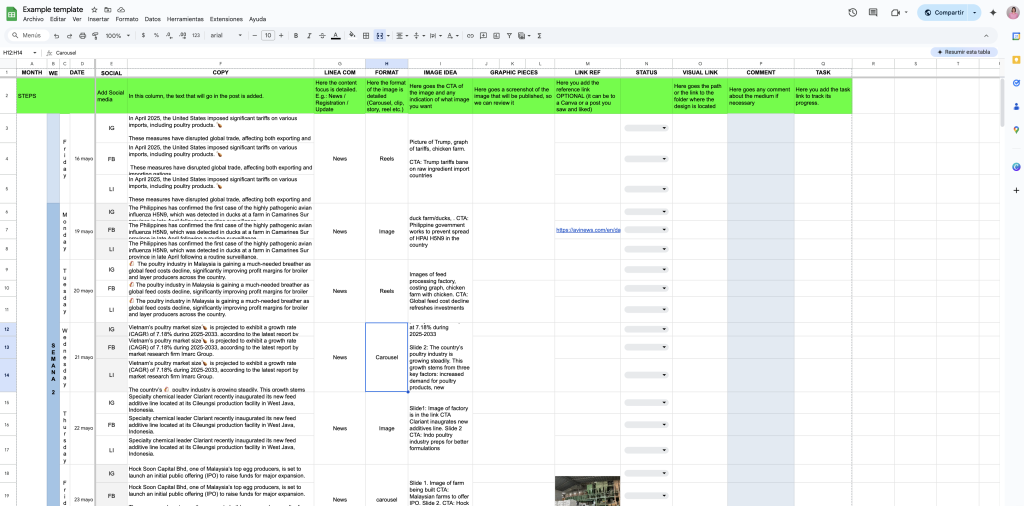Click the undo arrow icon
Viewport: 1024px width, 506px height.
coord(55,35)
